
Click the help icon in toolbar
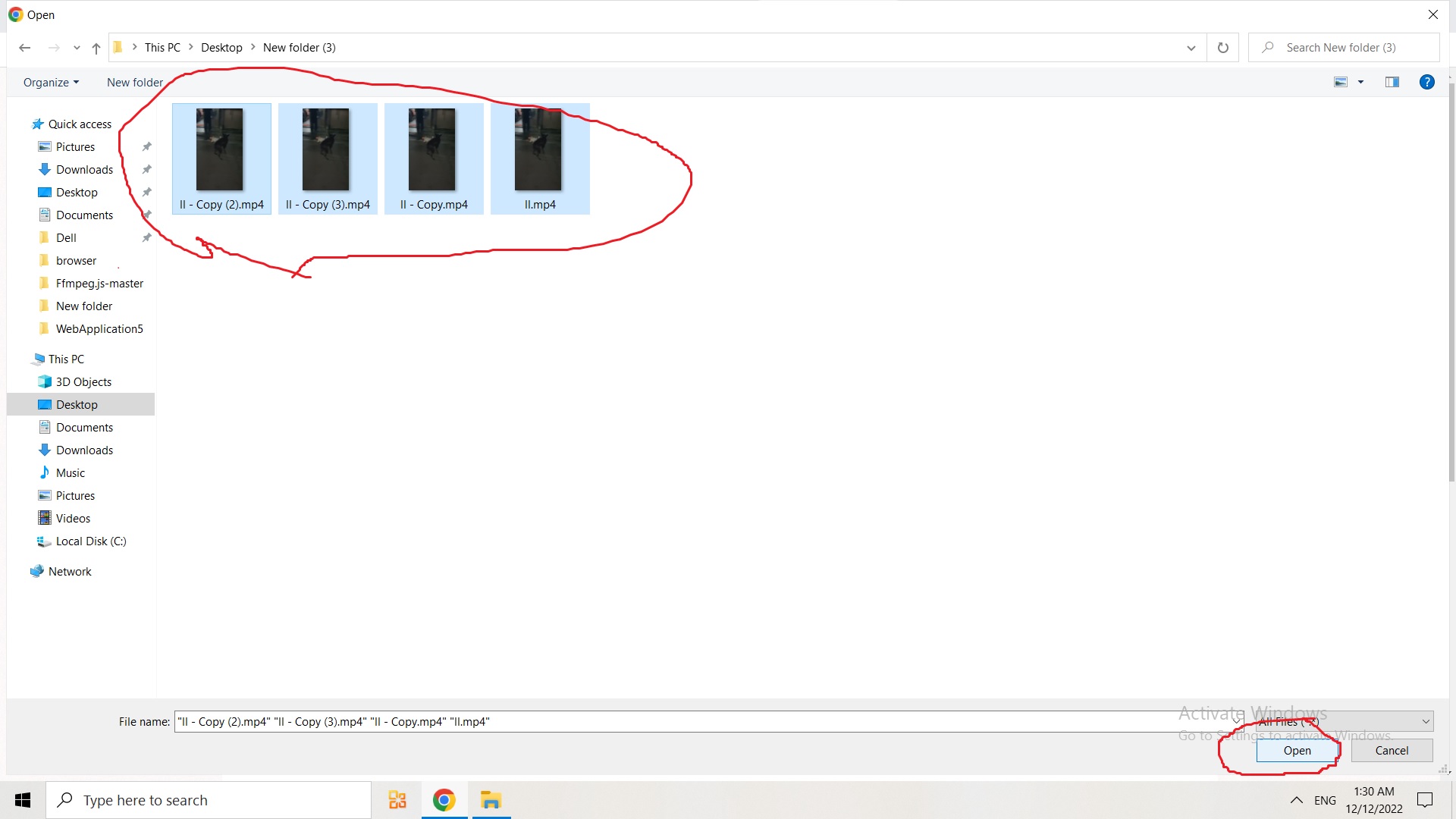pos(1427,81)
